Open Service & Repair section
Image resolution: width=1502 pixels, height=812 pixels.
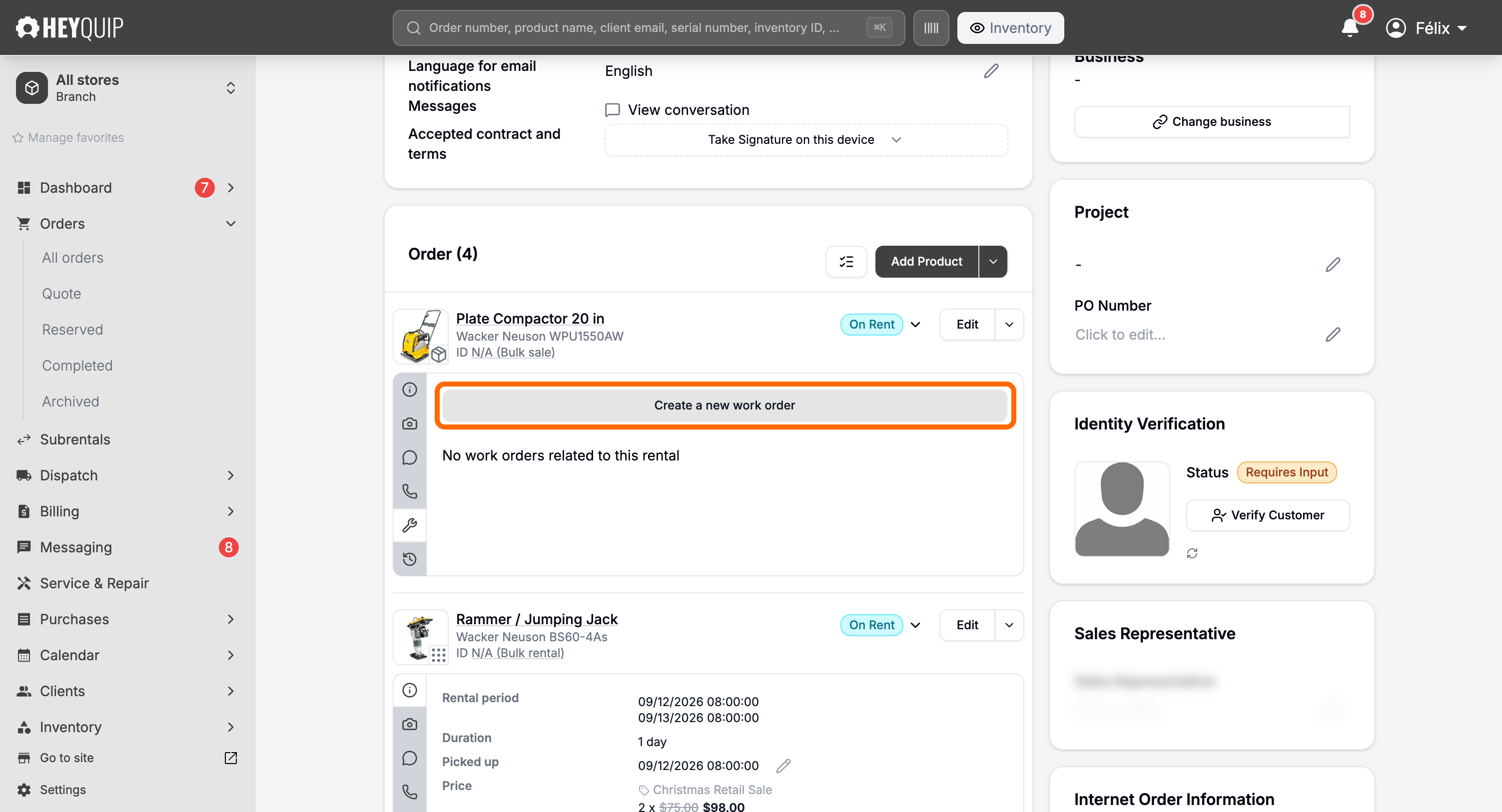pyautogui.click(x=94, y=583)
